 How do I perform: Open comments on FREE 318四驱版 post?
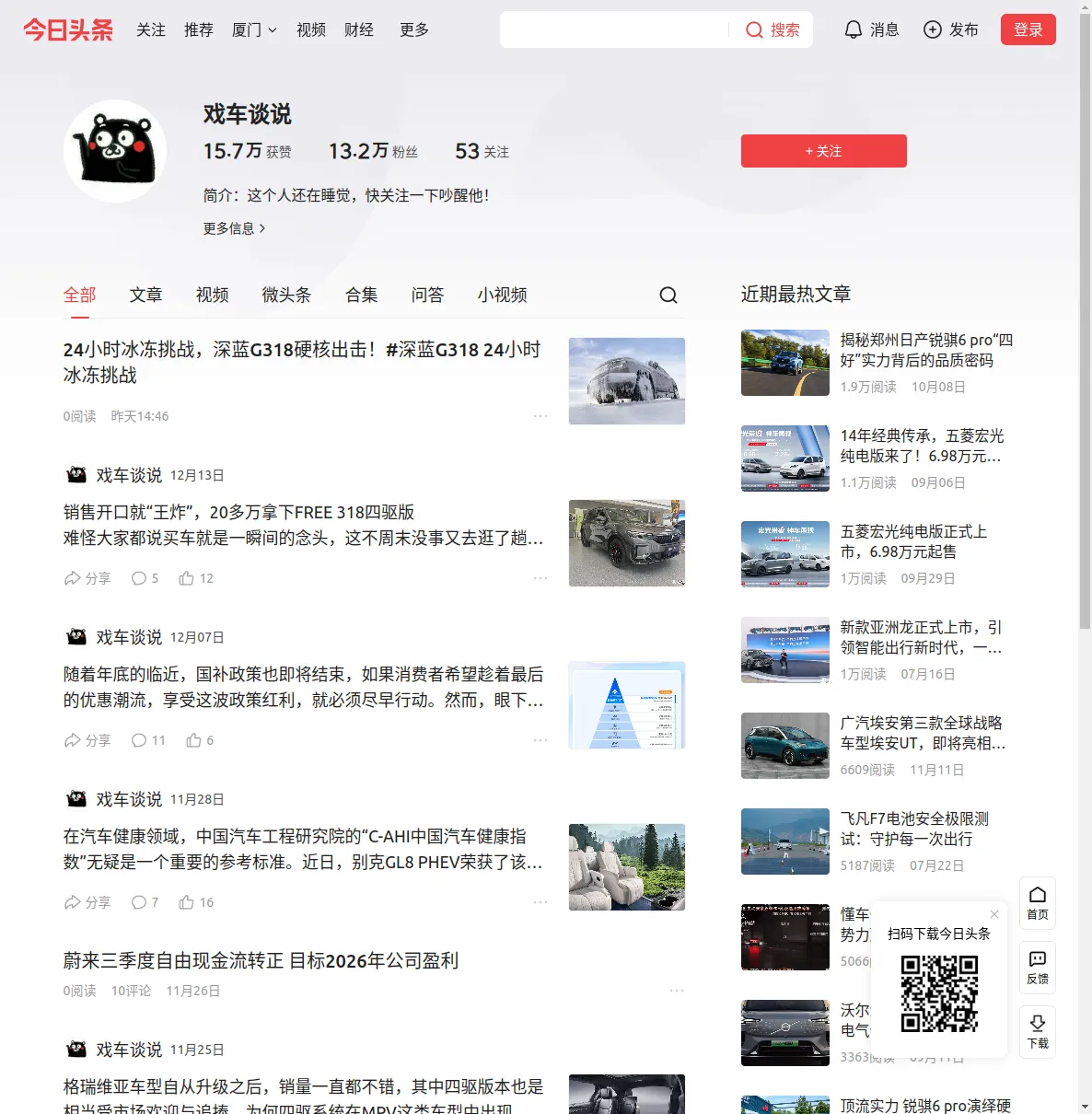pyautogui.click(x=145, y=578)
